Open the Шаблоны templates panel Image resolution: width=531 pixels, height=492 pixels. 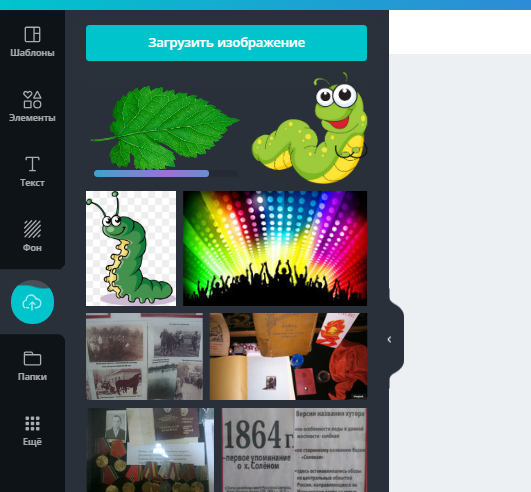pos(32,41)
